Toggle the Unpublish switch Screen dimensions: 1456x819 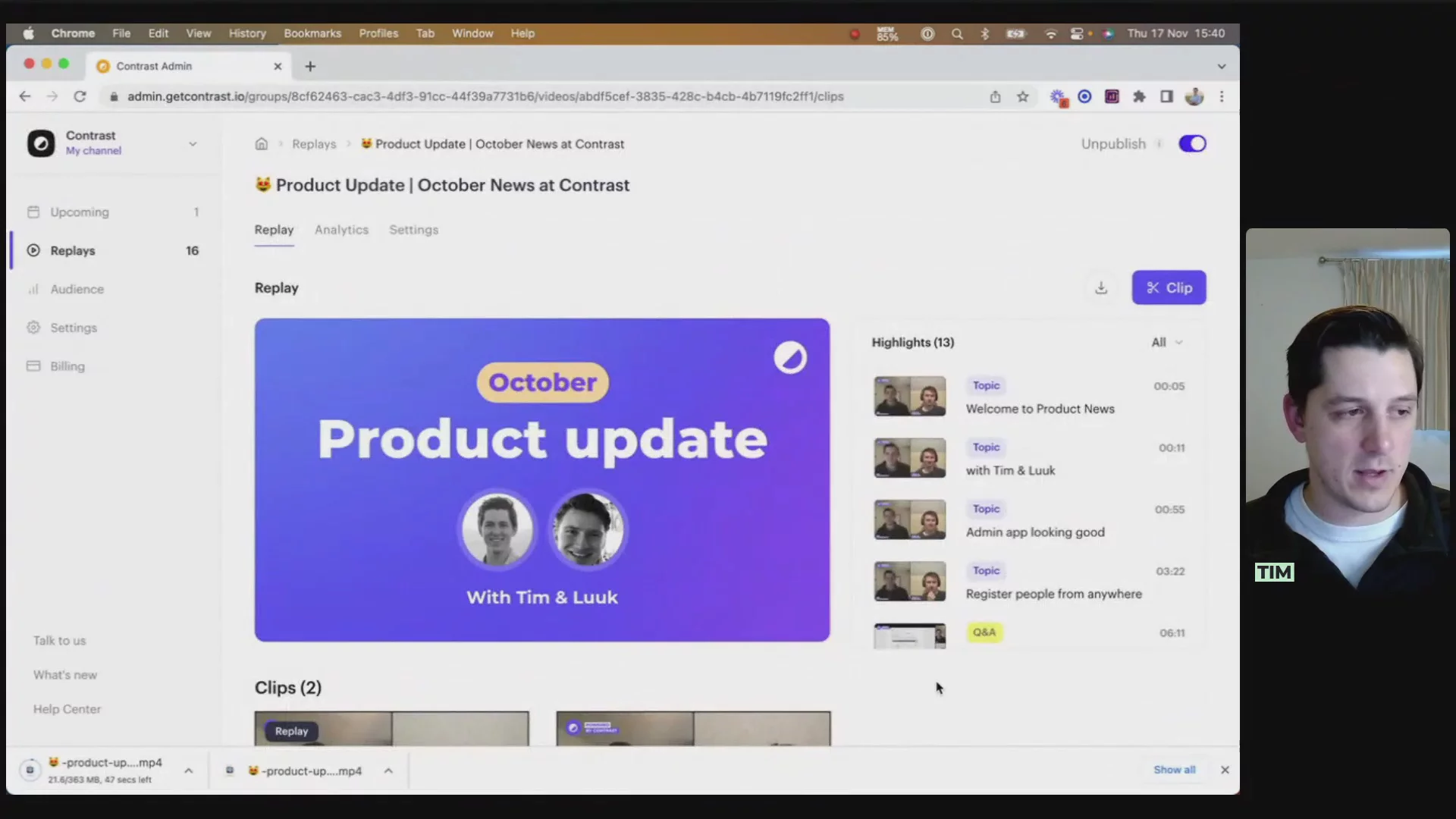1192,144
